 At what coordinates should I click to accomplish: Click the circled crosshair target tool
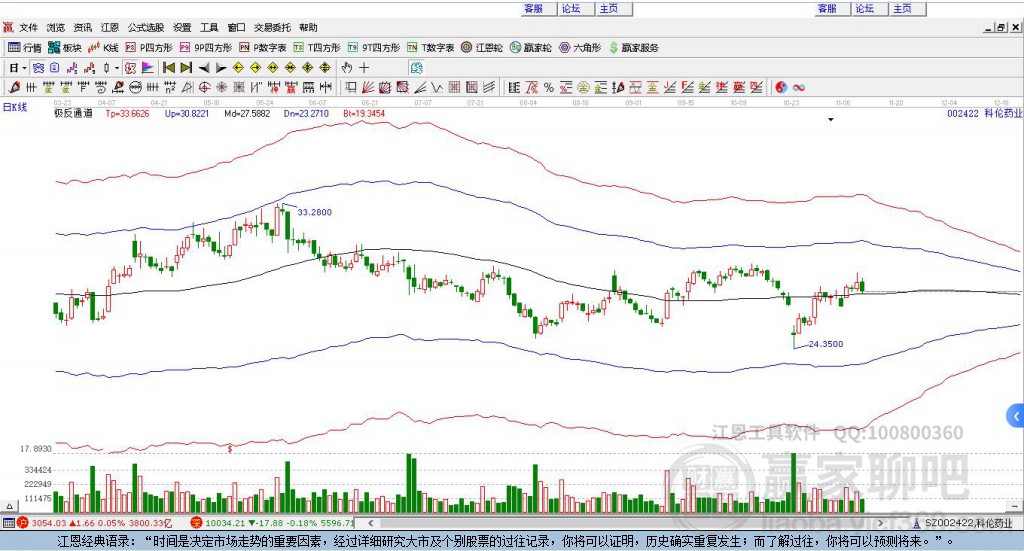204,87
